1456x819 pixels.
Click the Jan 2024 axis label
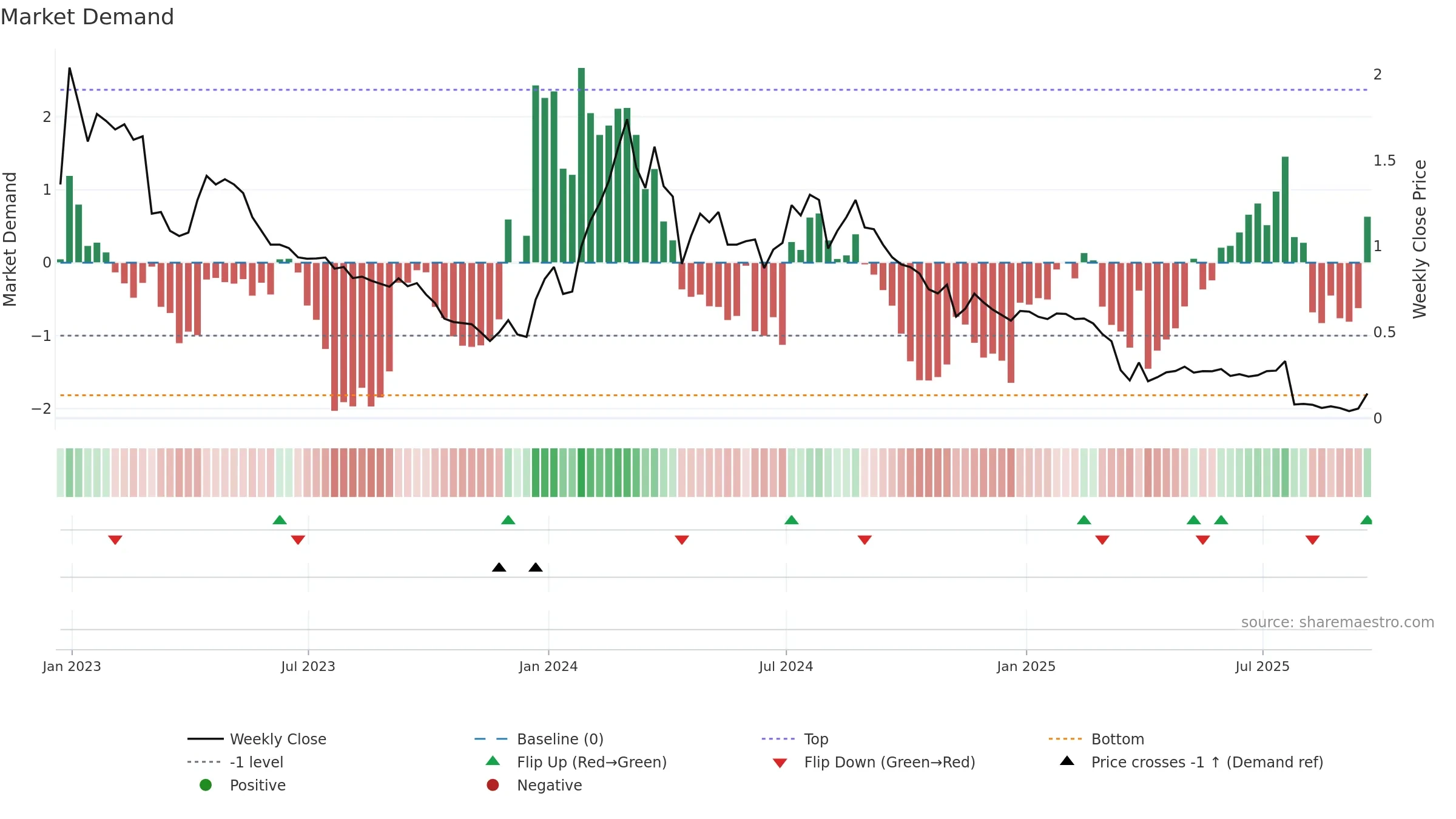[548, 667]
